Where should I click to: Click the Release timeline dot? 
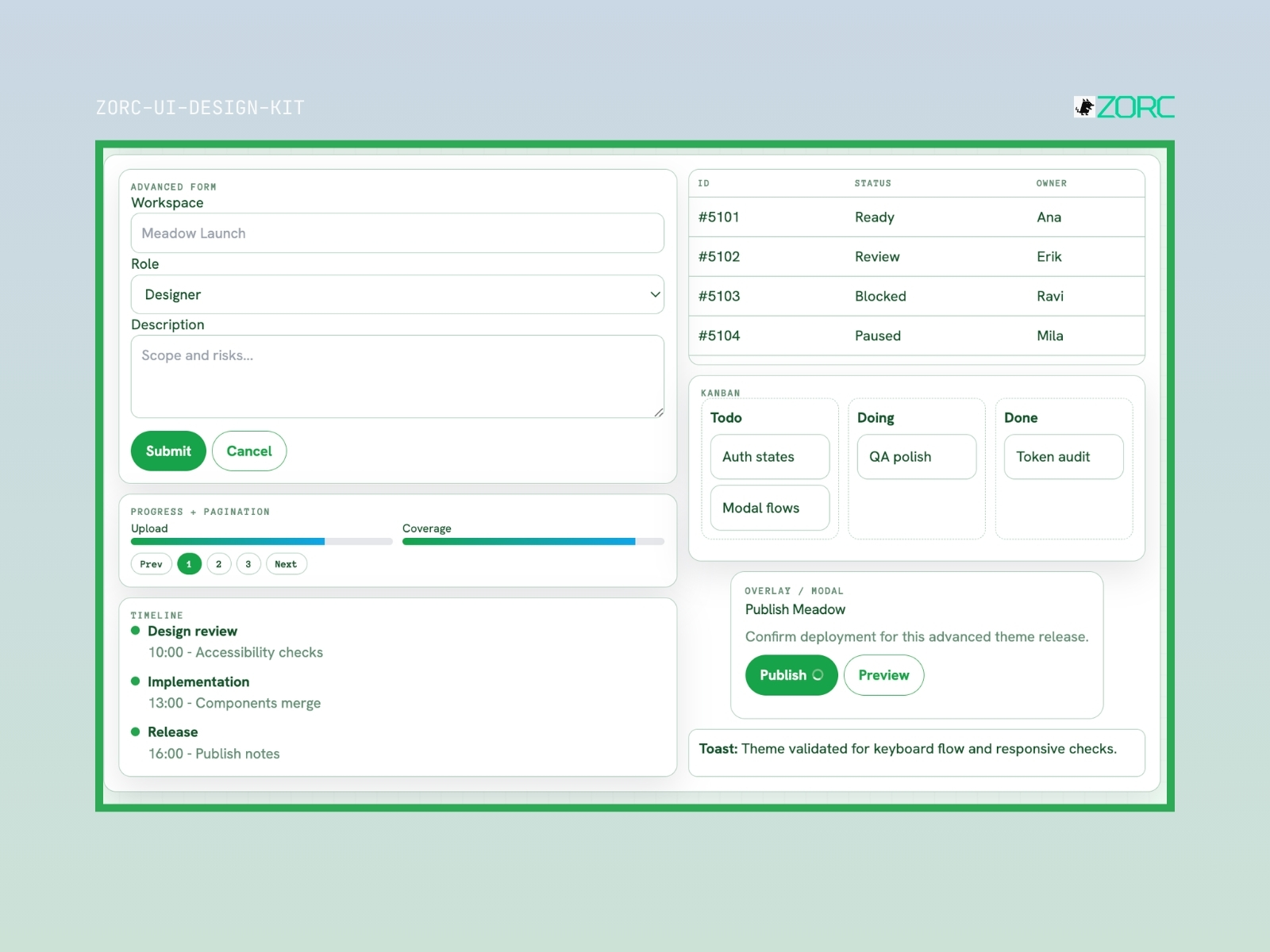coord(135,731)
